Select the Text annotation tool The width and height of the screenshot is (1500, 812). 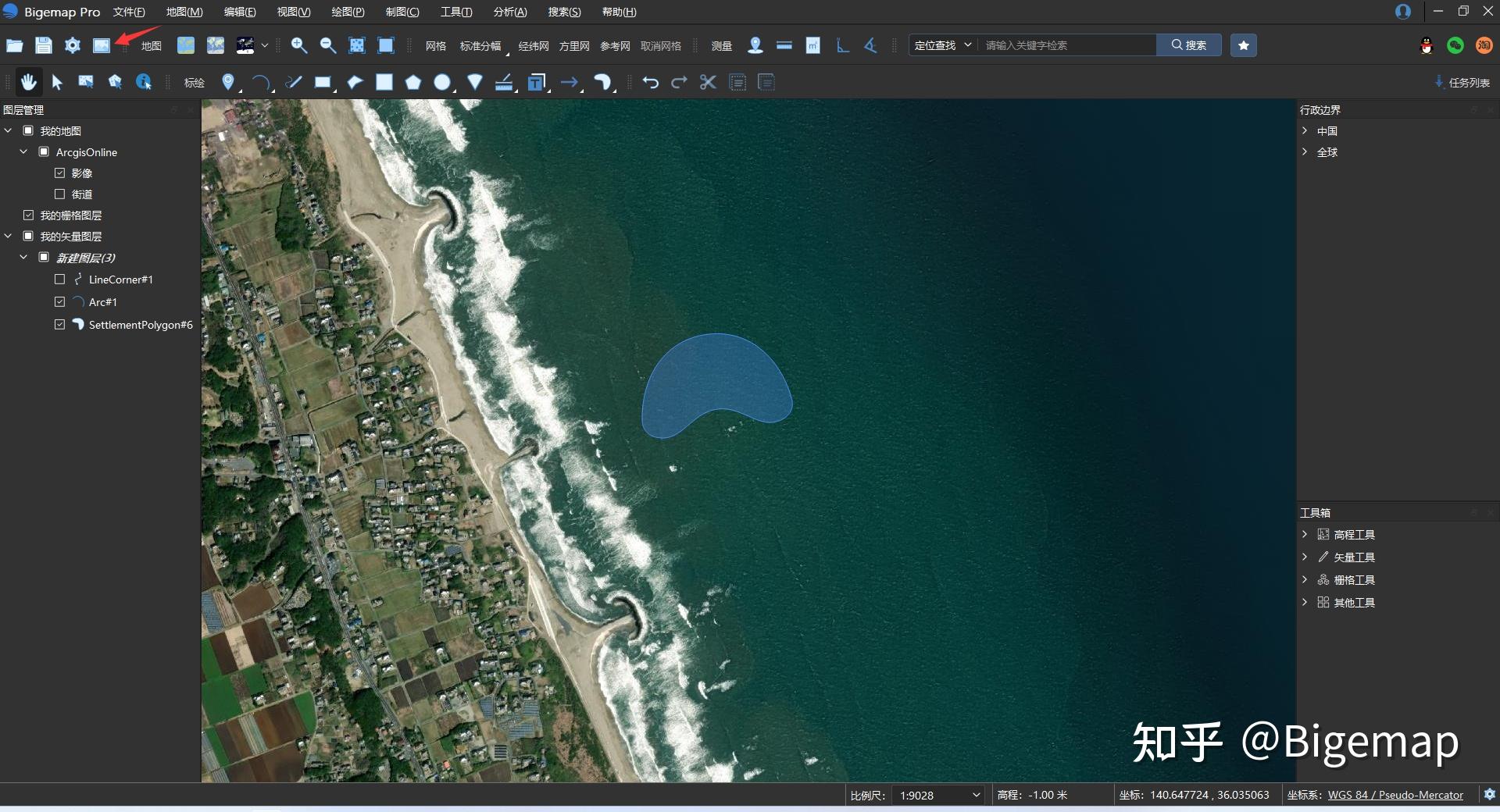(536, 81)
